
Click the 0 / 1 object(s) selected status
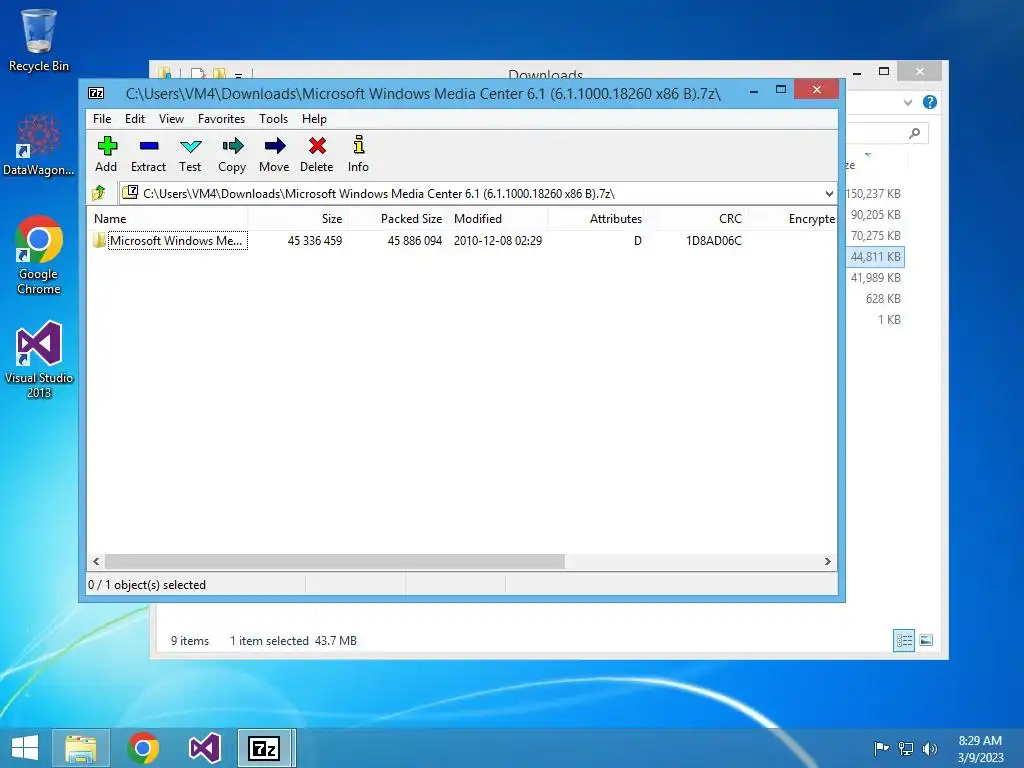147,584
